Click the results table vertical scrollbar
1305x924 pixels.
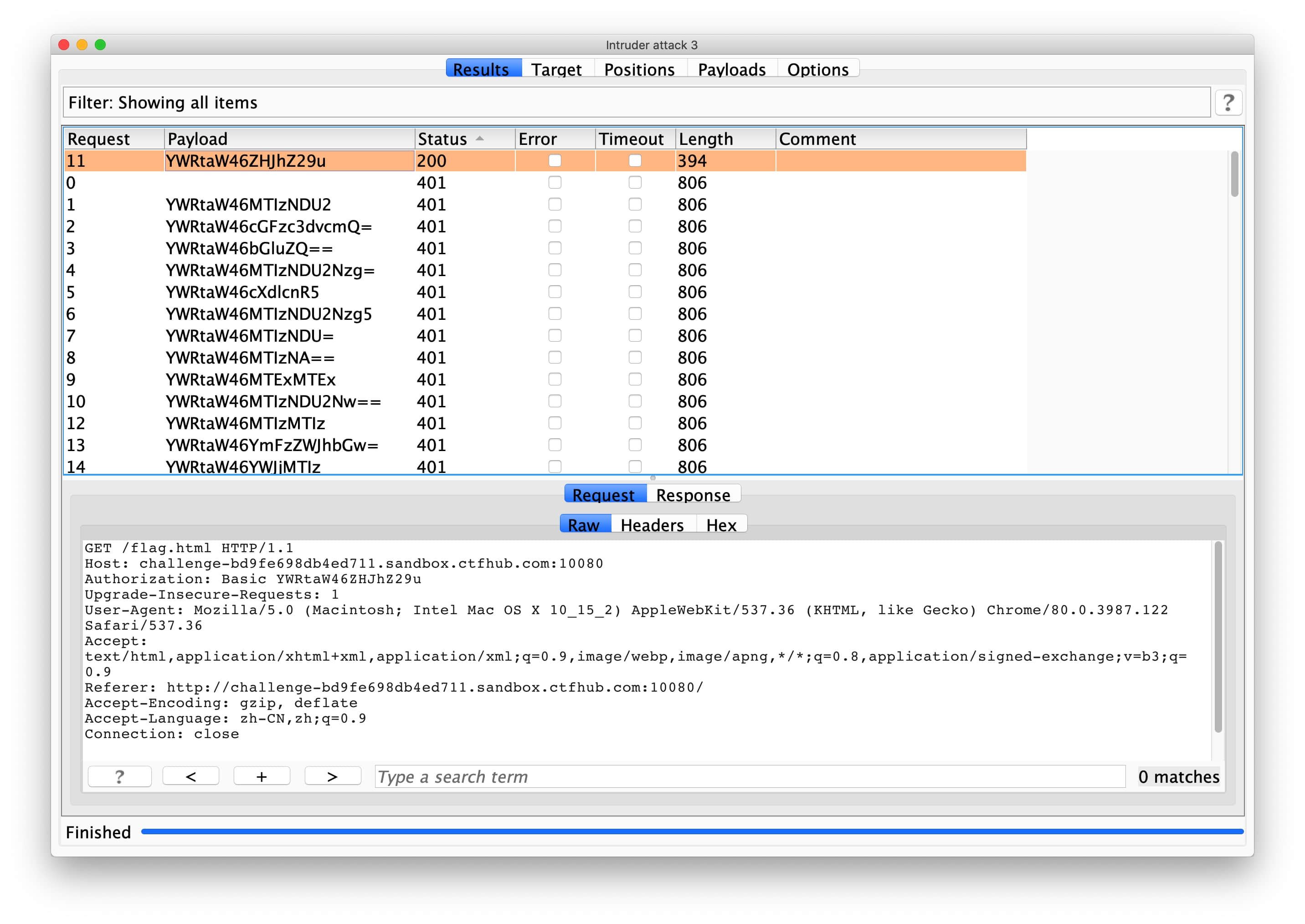click(x=1234, y=174)
